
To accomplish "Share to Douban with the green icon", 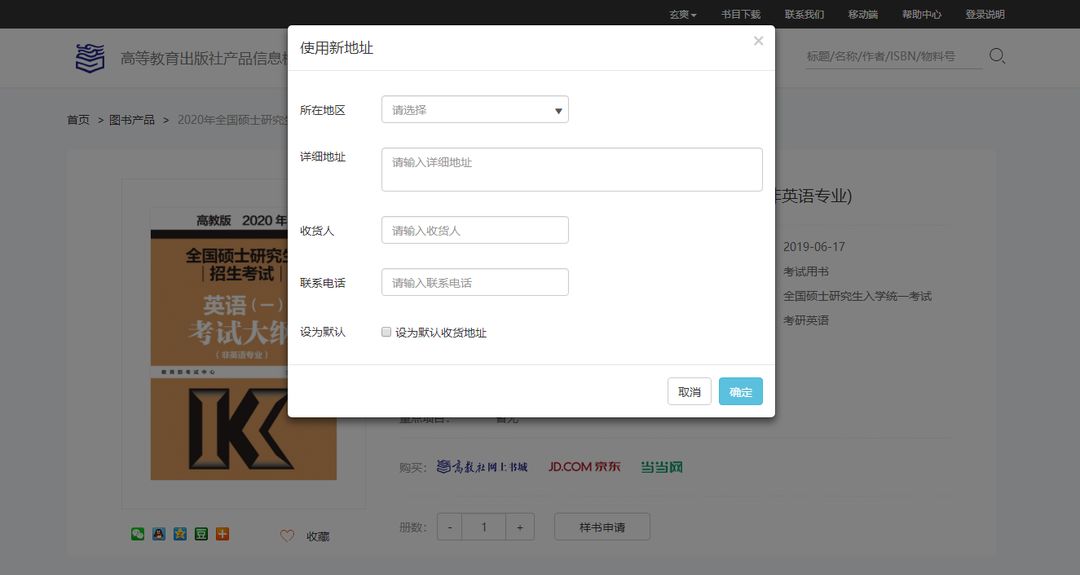I will pos(201,534).
